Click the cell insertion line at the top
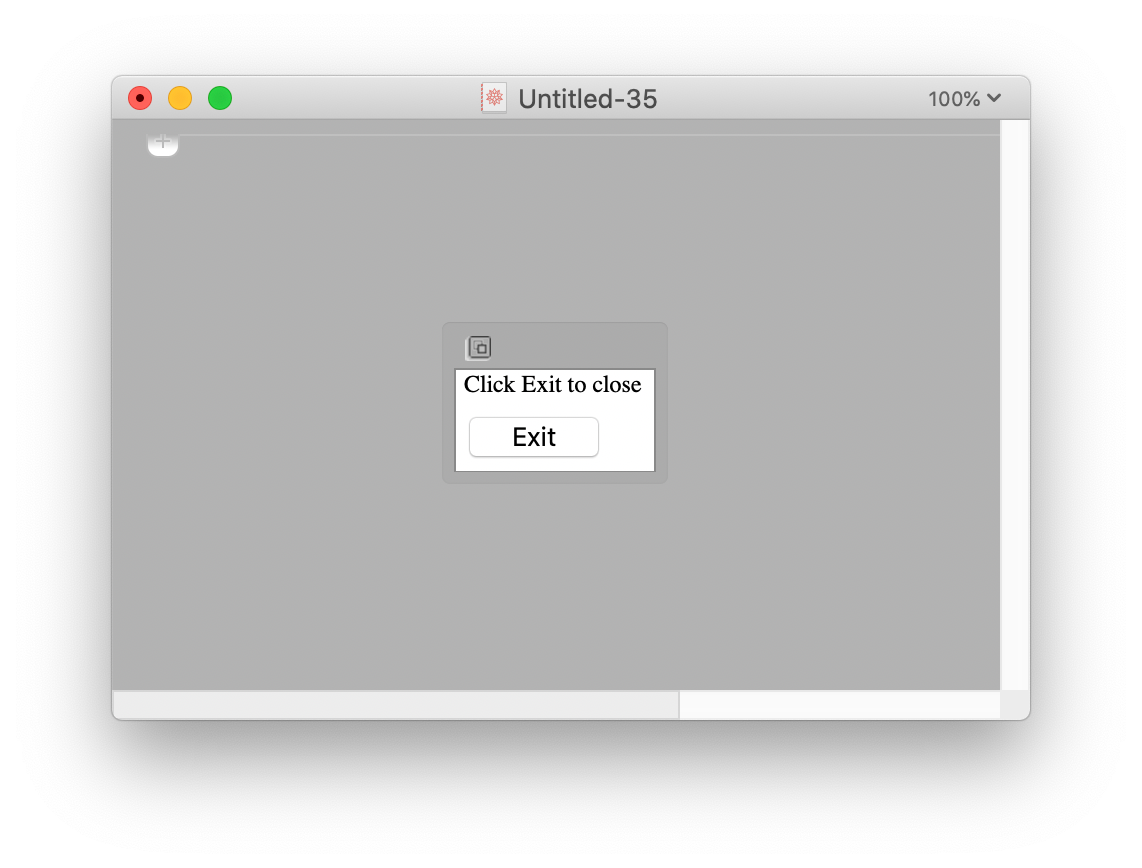The width and height of the screenshot is (1142, 868). tap(588, 135)
